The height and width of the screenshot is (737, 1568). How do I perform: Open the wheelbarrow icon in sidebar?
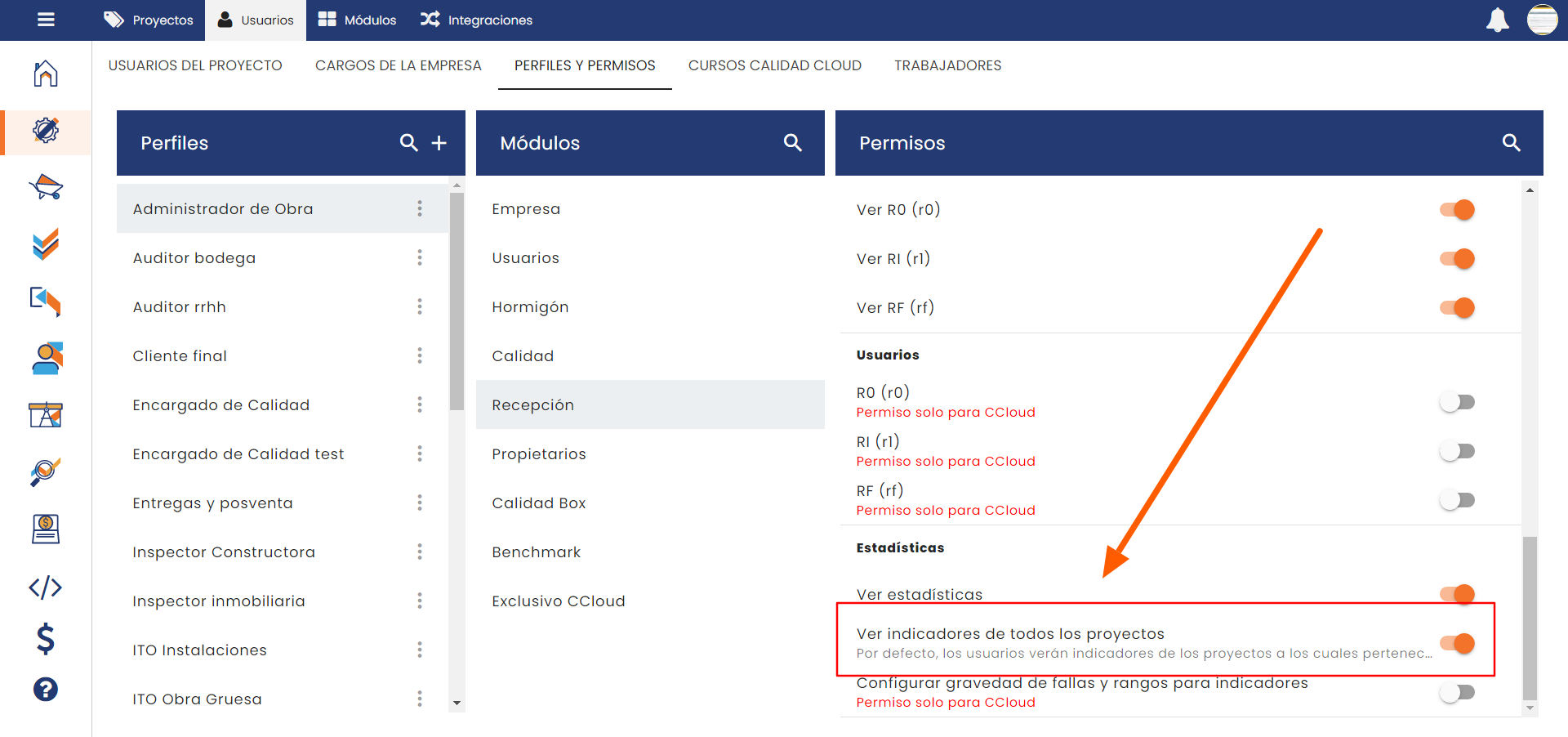pos(46,187)
